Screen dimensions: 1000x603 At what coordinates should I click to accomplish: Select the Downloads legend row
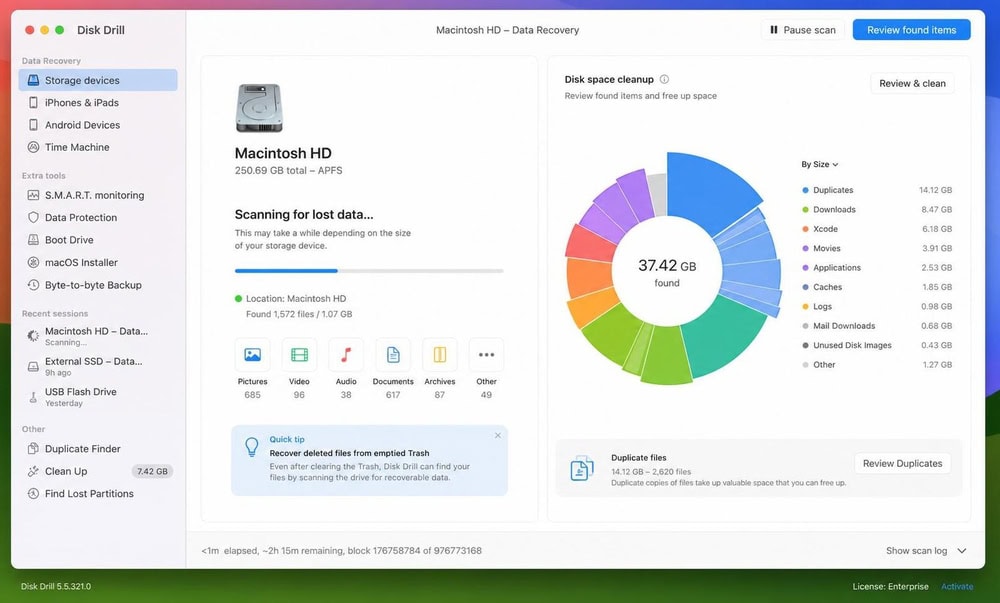tap(876, 210)
